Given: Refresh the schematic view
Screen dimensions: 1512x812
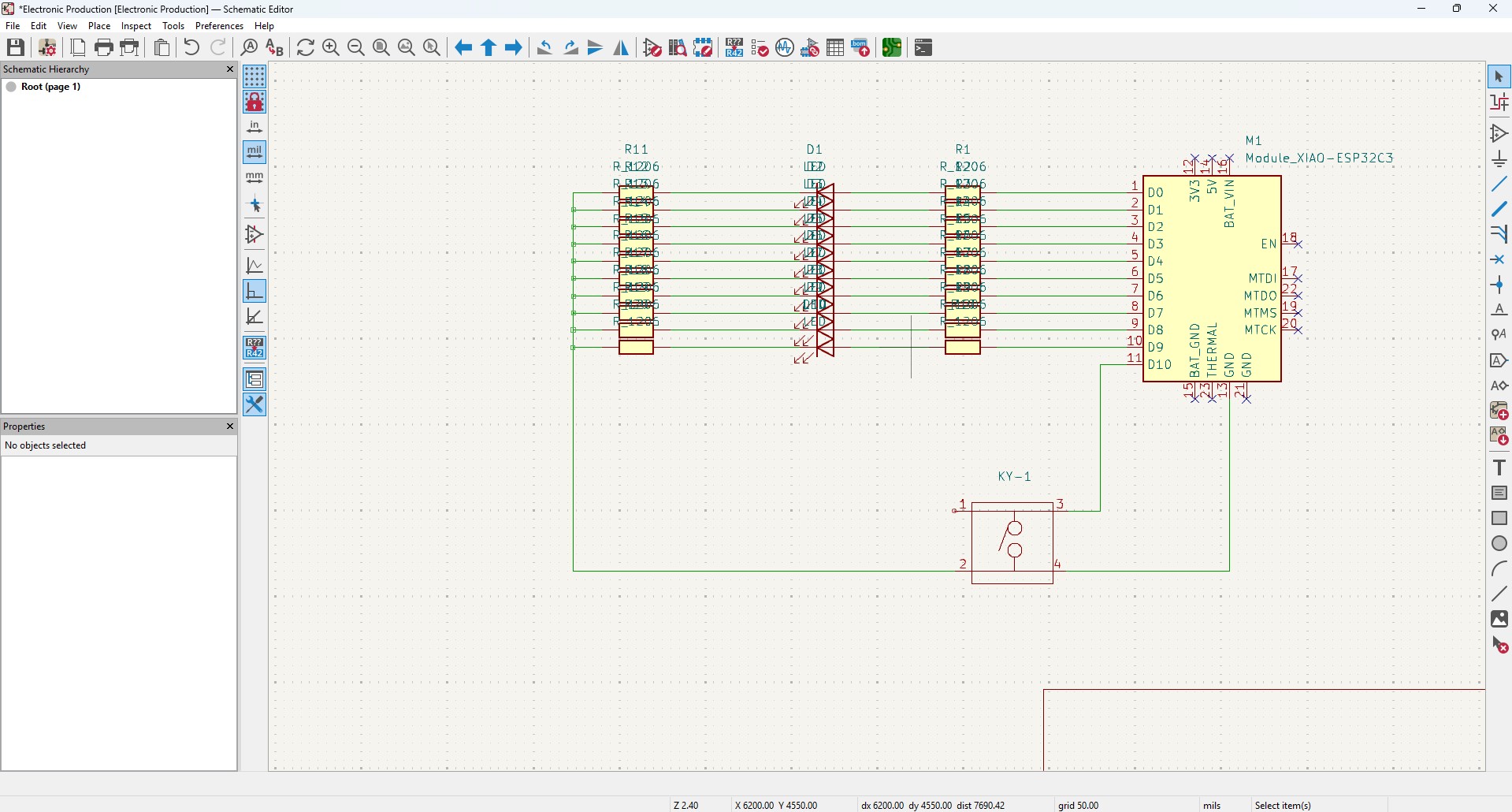Looking at the screenshot, I should coord(306,47).
